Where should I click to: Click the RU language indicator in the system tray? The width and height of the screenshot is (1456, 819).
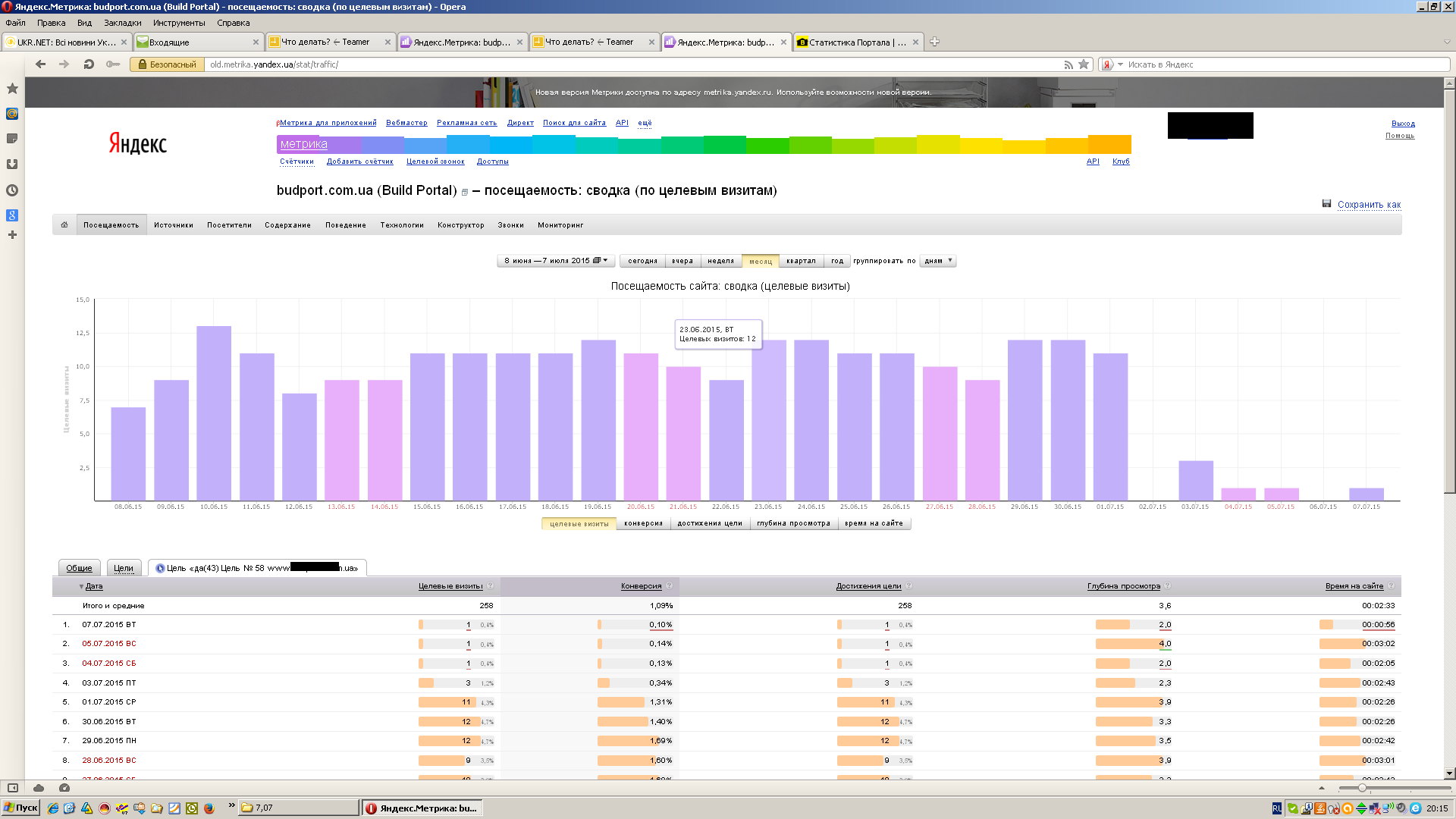click(x=1277, y=808)
